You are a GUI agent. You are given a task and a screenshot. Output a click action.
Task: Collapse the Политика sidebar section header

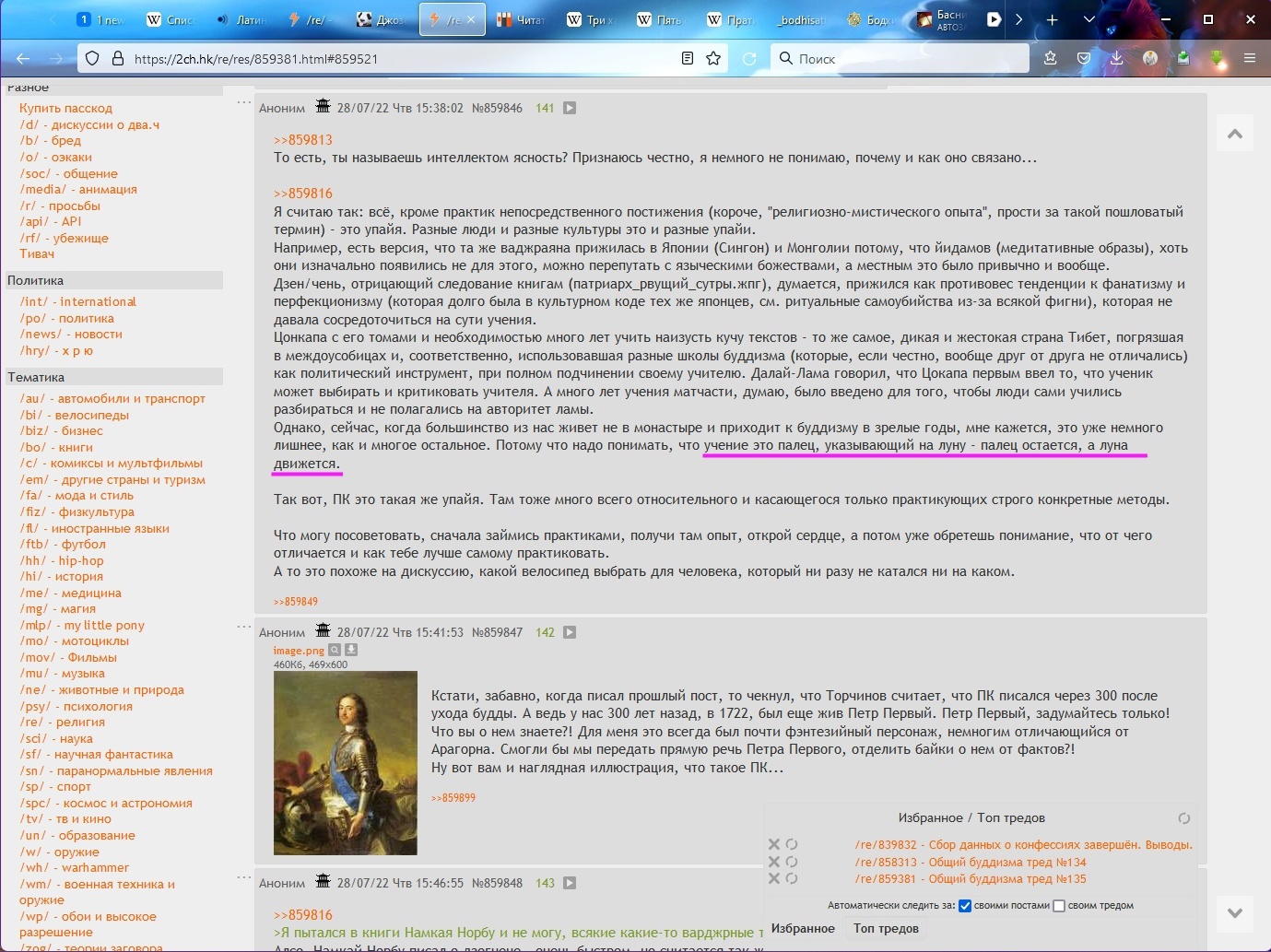pos(114,280)
